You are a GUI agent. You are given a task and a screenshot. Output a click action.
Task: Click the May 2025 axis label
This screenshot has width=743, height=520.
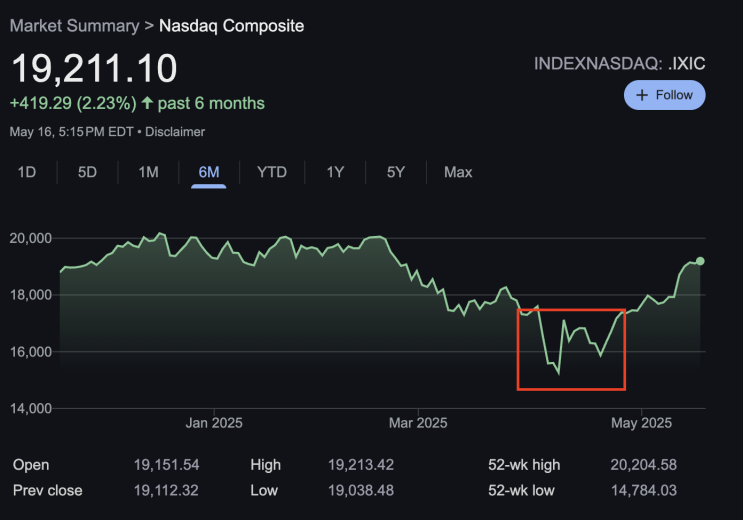click(x=641, y=424)
